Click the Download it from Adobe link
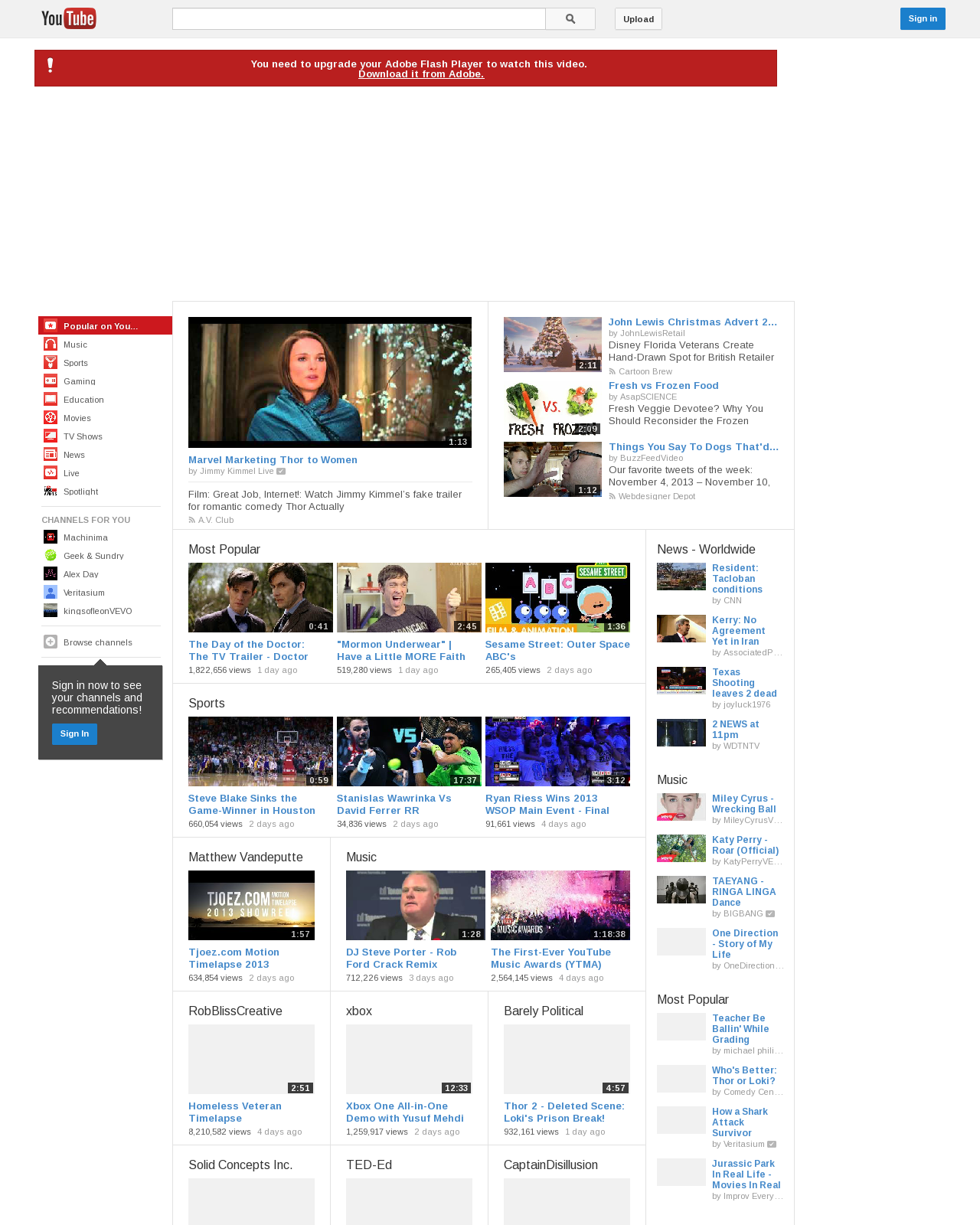 (421, 74)
